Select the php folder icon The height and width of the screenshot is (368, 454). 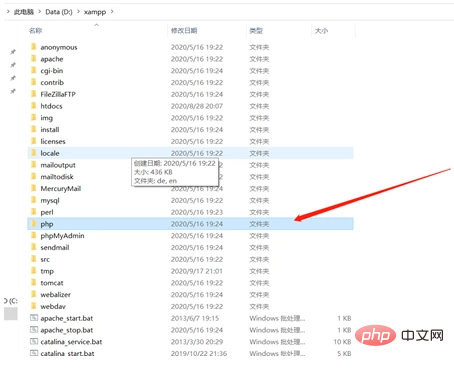click(33, 224)
